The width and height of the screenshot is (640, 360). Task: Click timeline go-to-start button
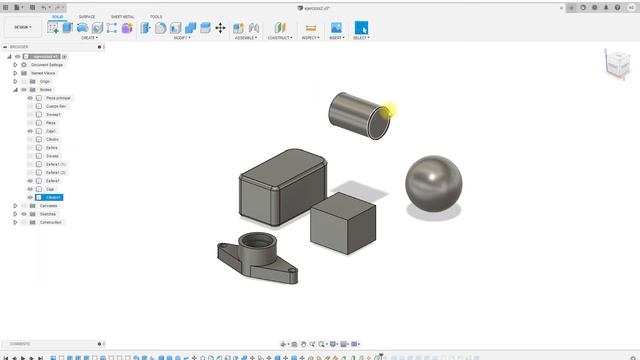(x=6, y=358)
